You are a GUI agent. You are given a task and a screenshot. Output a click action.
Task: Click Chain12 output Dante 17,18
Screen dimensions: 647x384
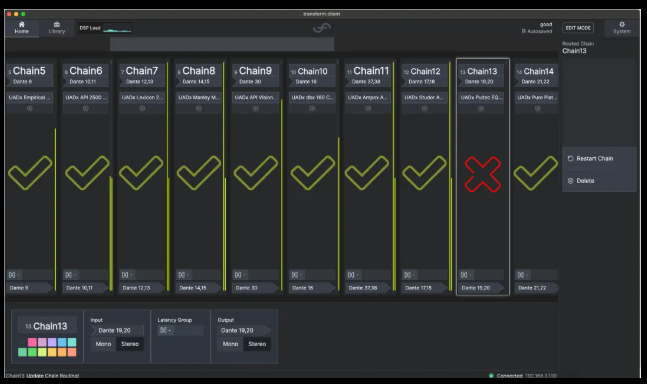pos(425,288)
